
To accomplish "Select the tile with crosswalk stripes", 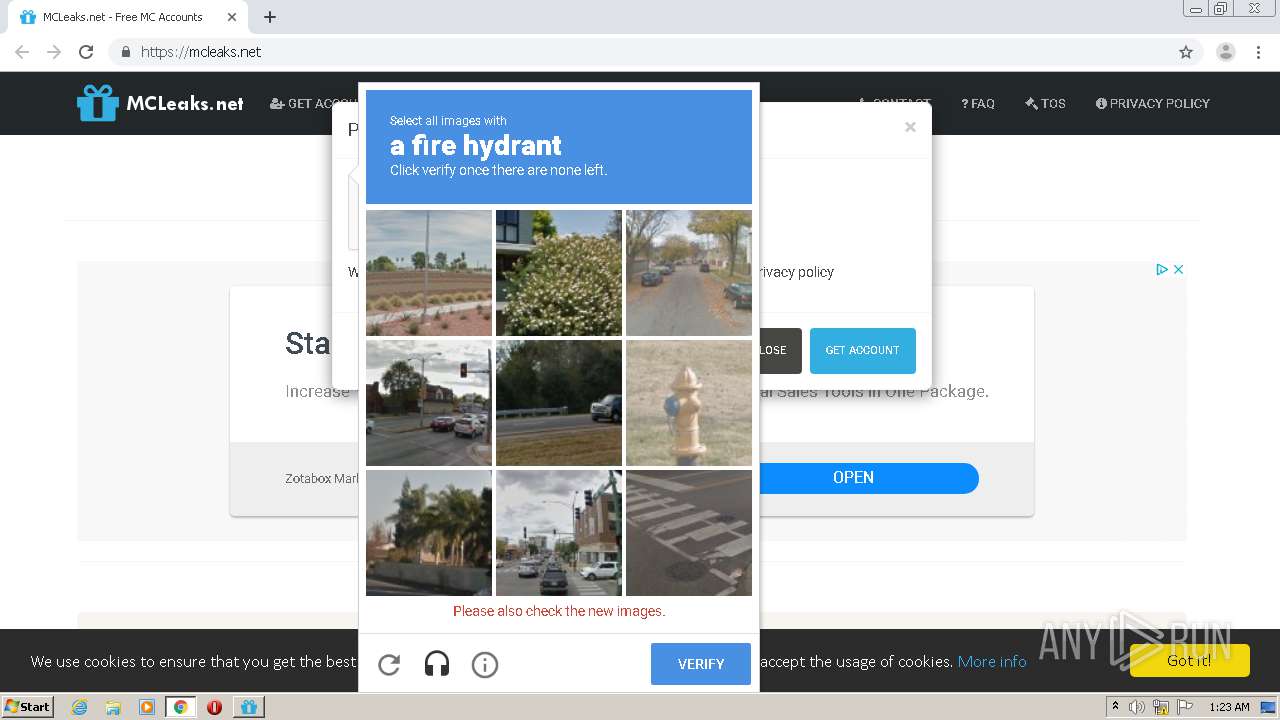I will (689, 533).
